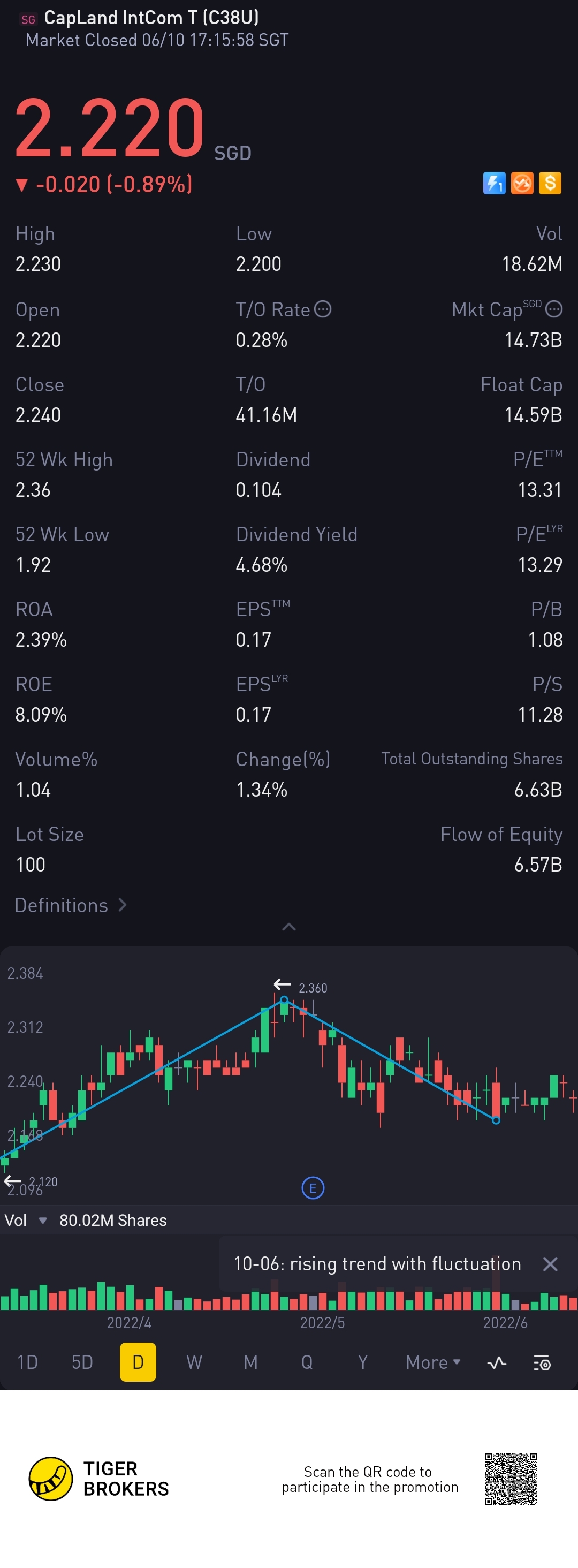Viewport: 578px width, 1568px height.
Task: Tap the earnings E marker on chart
Action: 313,1187
